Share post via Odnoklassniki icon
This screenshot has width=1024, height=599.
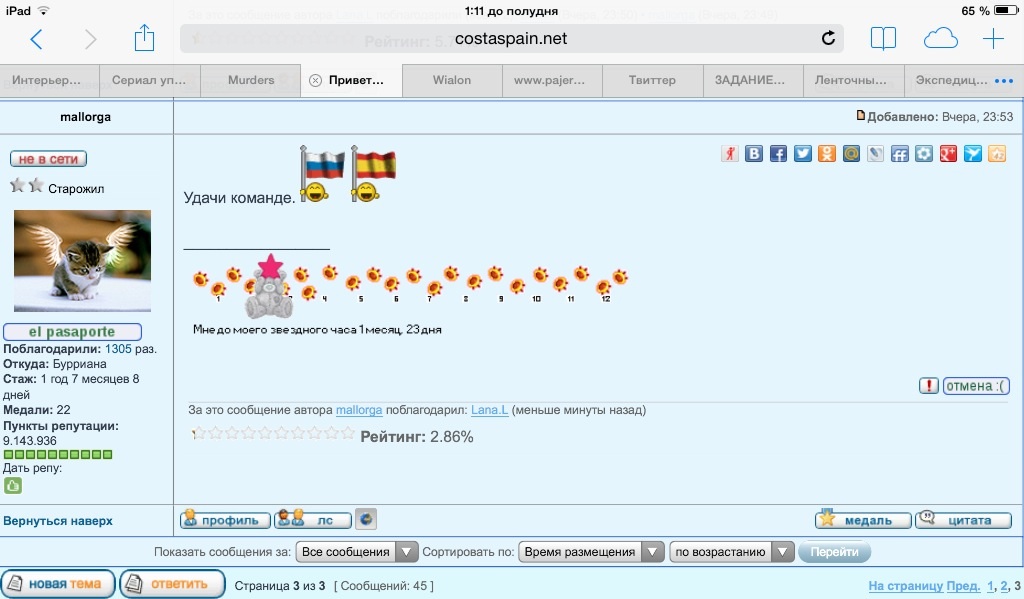tap(827, 154)
